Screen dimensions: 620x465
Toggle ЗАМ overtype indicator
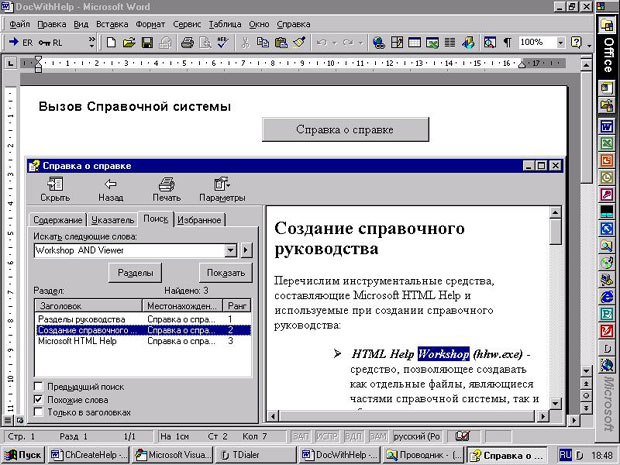coord(378,436)
